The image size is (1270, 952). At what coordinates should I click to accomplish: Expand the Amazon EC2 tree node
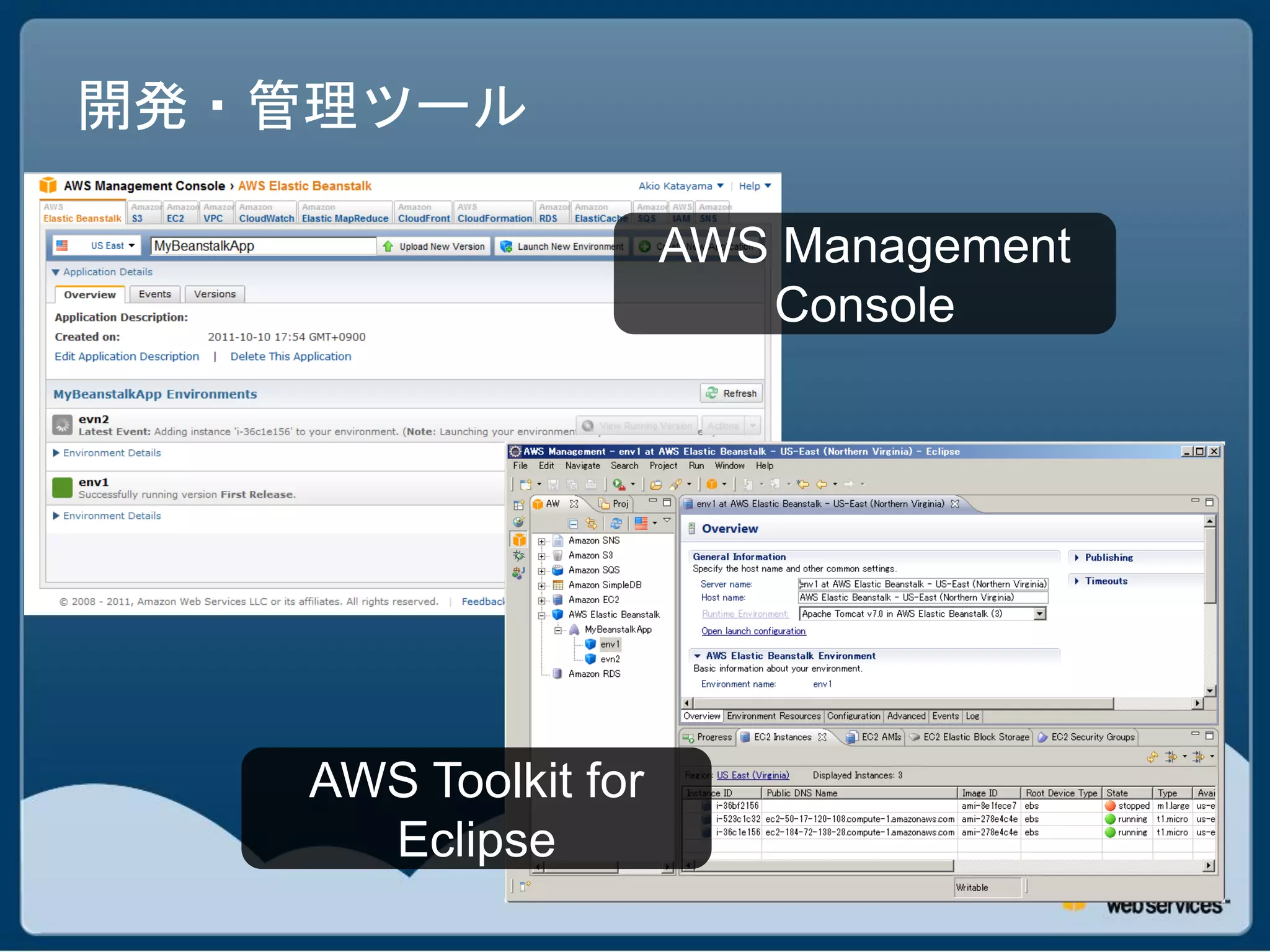pyautogui.click(x=541, y=601)
